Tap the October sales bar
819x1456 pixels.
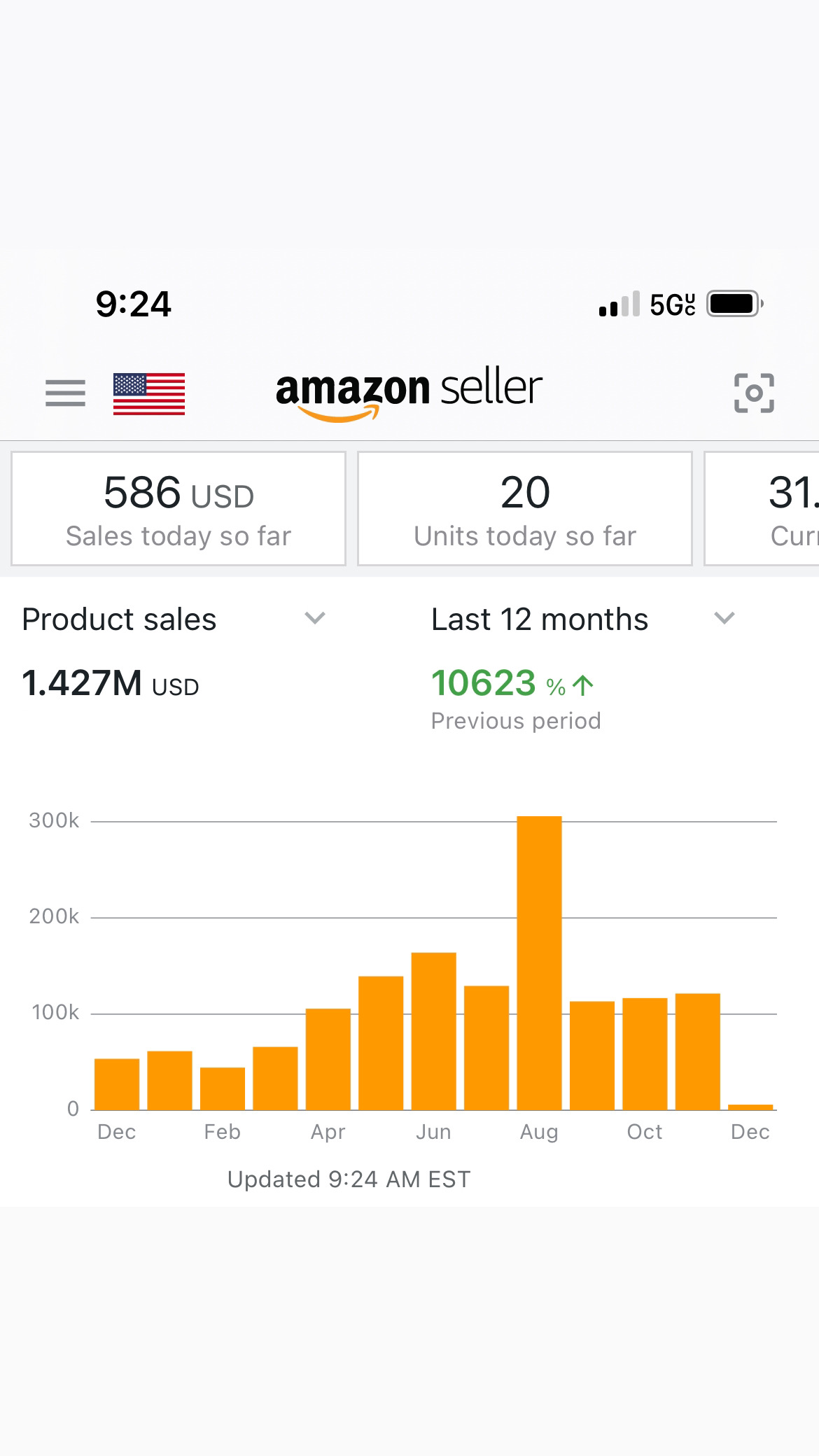(645, 1053)
